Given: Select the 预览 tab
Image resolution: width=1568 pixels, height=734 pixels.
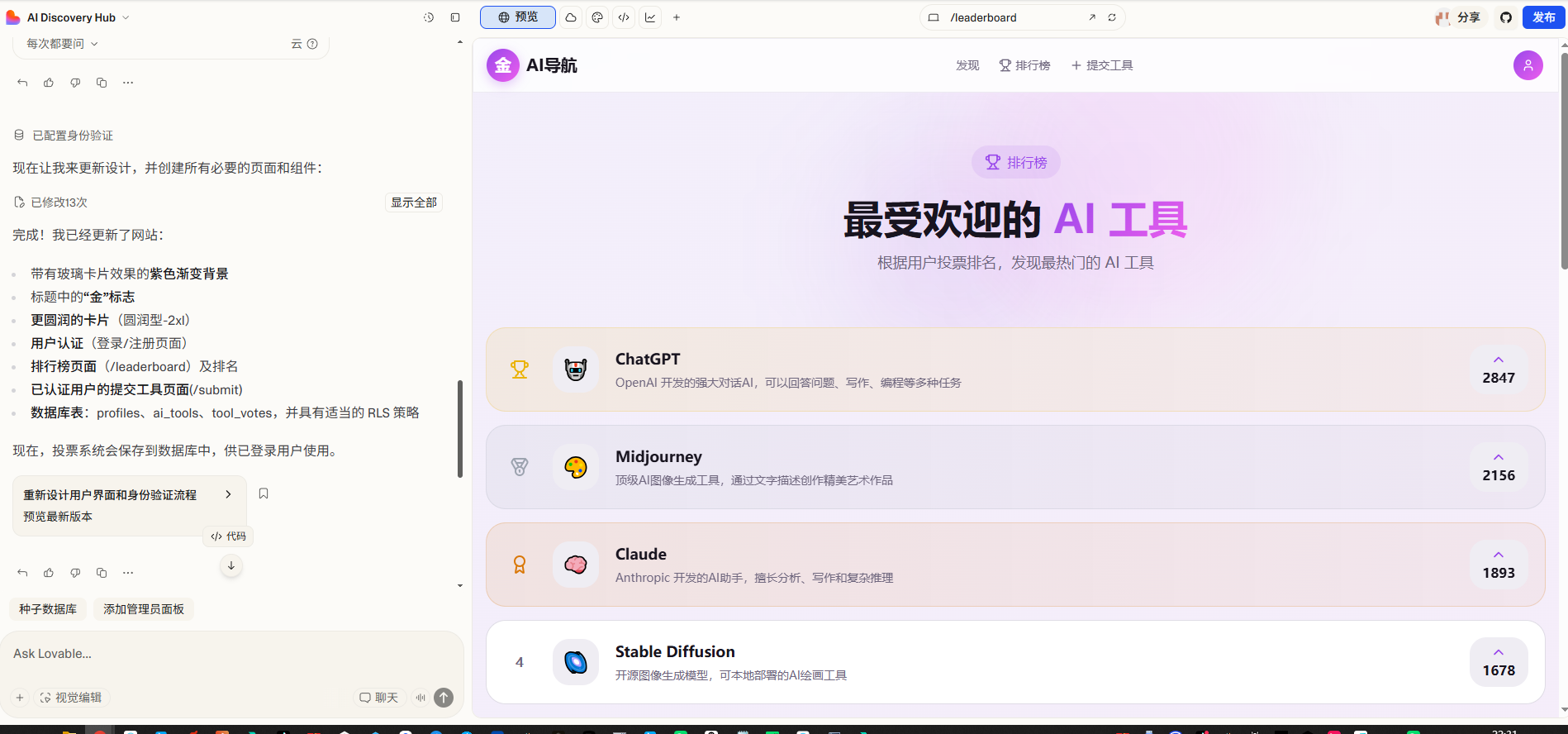Looking at the screenshot, I should pyautogui.click(x=518, y=17).
